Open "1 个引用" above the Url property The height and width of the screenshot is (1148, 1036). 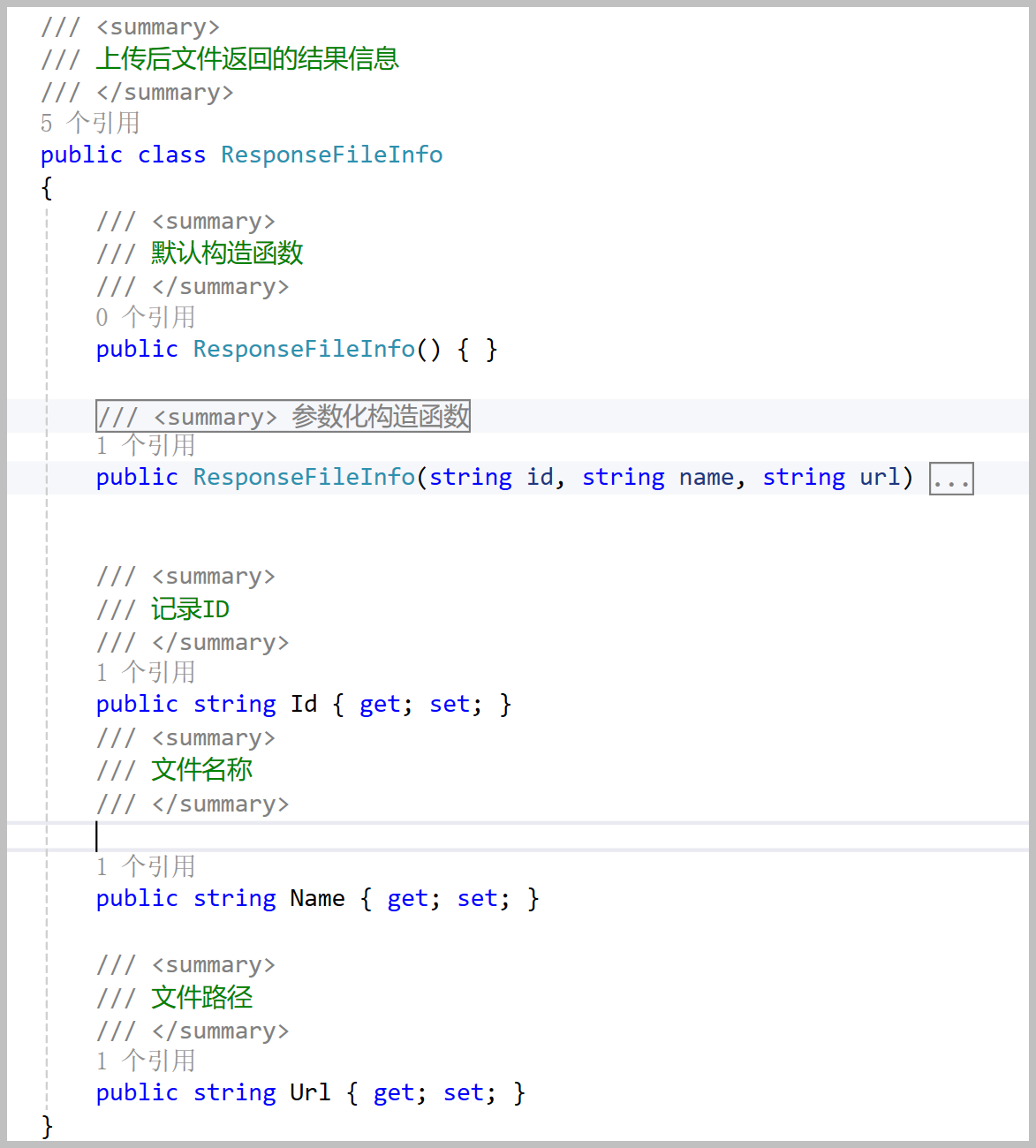pyautogui.click(x=146, y=1061)
